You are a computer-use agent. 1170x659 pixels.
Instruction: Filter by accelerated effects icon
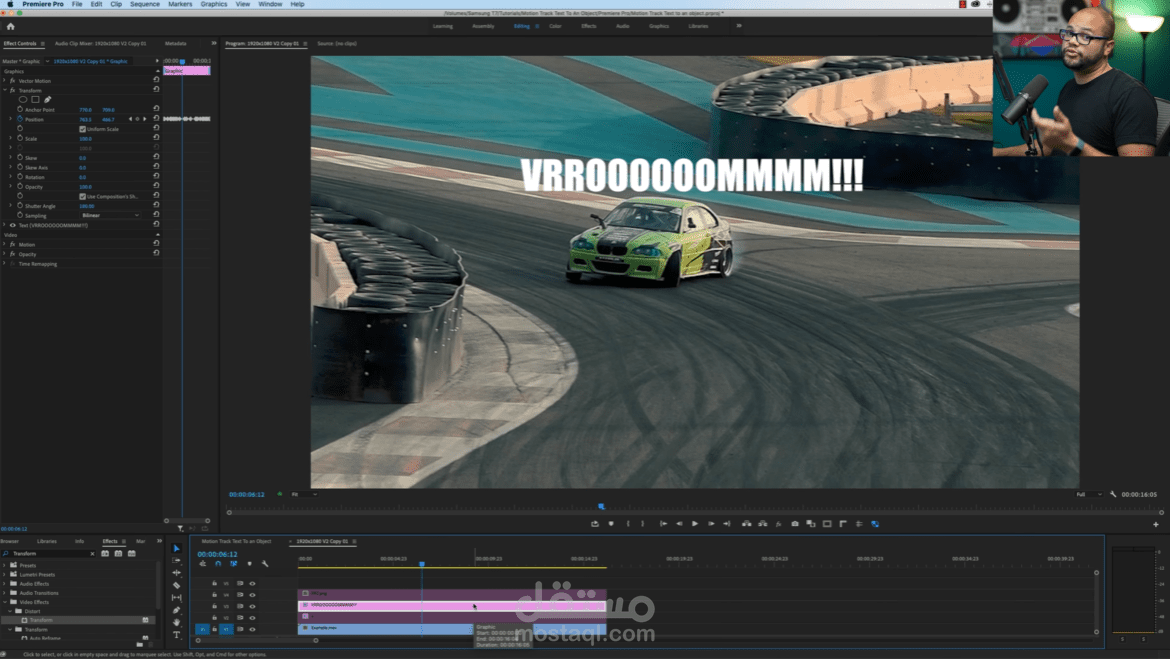(105, 554)
